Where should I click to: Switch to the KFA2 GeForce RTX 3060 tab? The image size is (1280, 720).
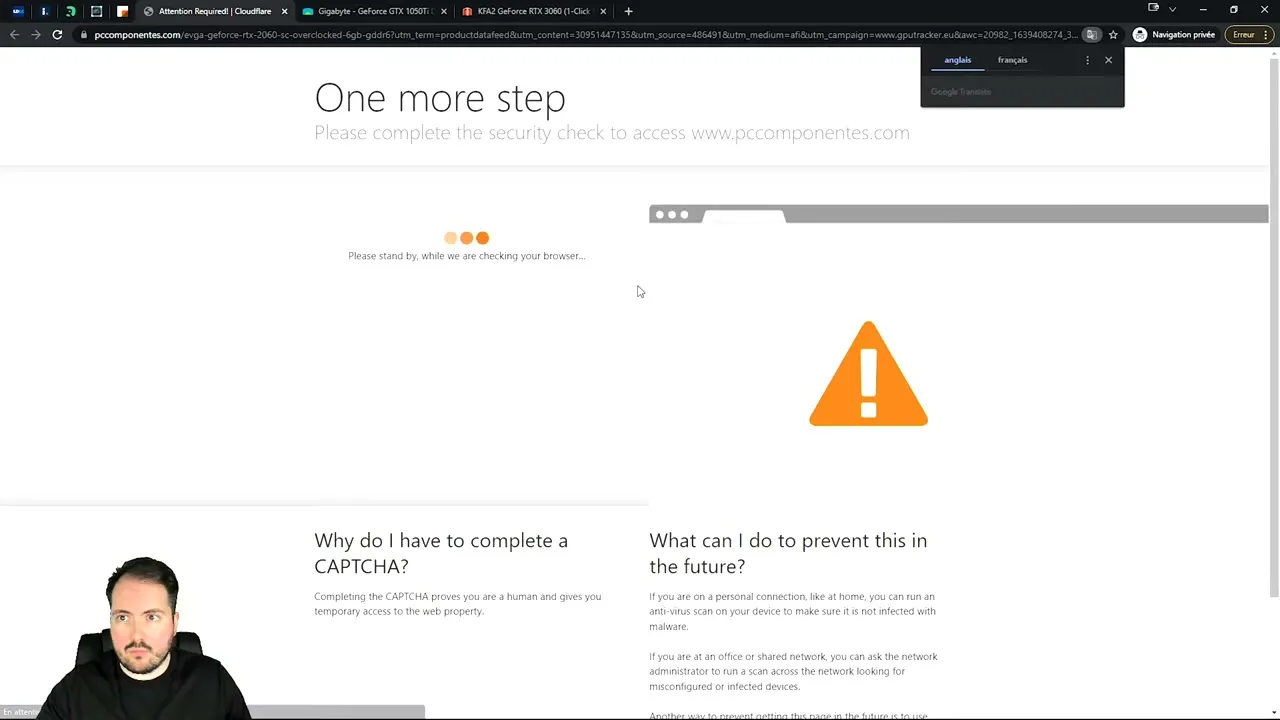[x=533, y=11]
